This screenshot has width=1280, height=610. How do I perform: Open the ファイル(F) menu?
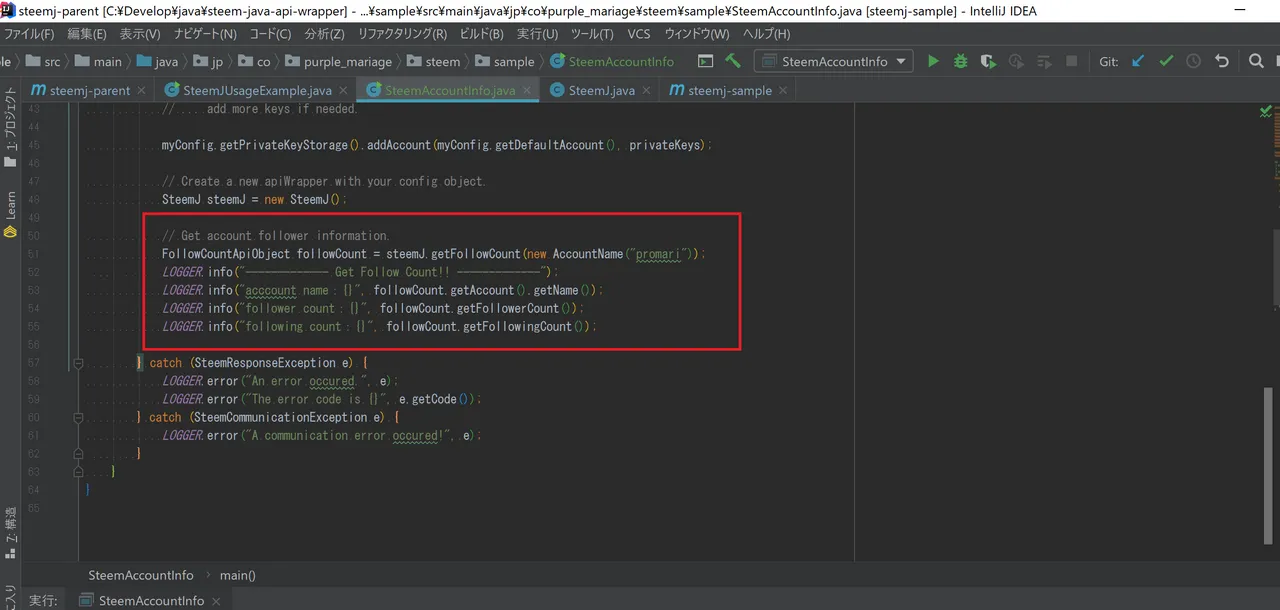pos(30,34)
